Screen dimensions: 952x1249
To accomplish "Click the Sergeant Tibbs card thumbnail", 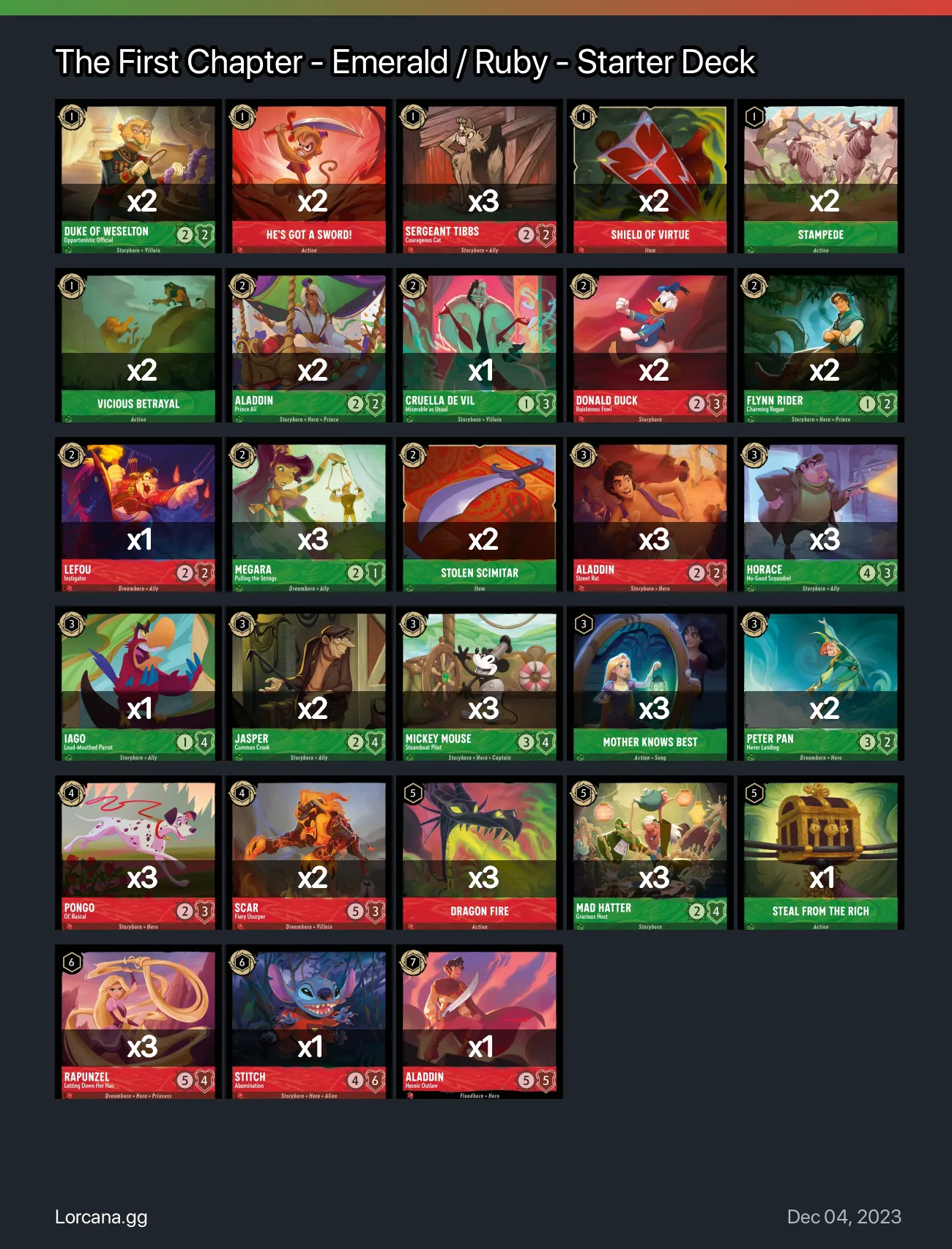I will point(480,176).
